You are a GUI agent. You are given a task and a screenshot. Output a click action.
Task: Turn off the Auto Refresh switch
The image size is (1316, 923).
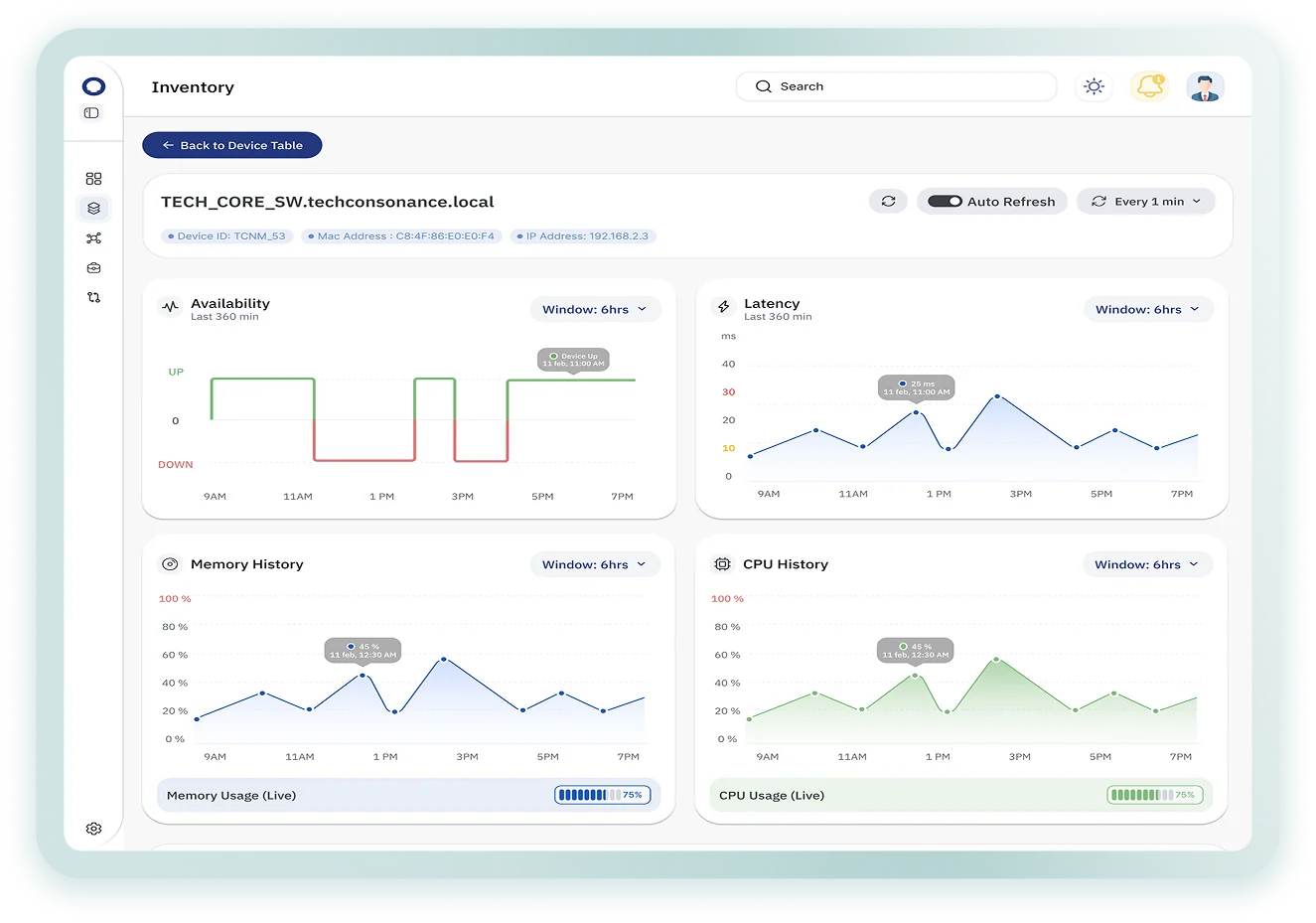pyautogui.click(x=945, y=202)
